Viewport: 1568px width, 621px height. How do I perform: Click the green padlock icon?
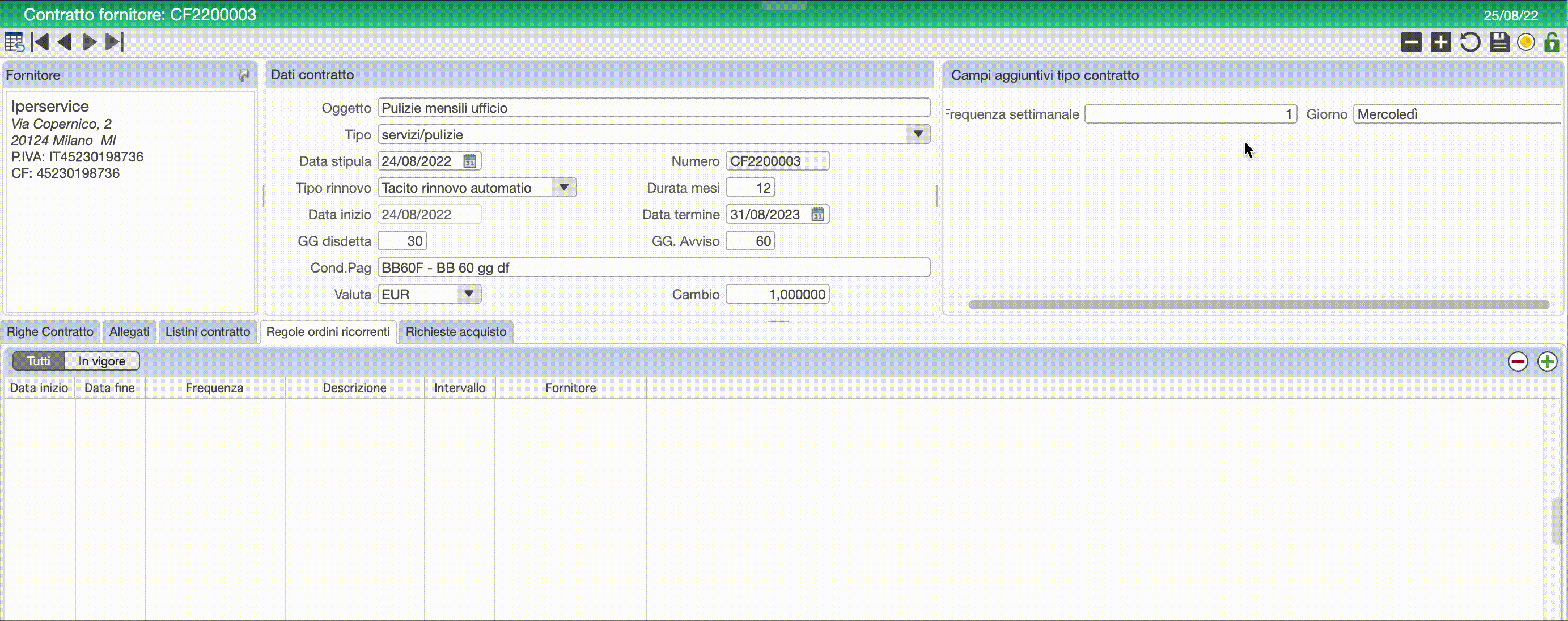tap(1552, 42)
